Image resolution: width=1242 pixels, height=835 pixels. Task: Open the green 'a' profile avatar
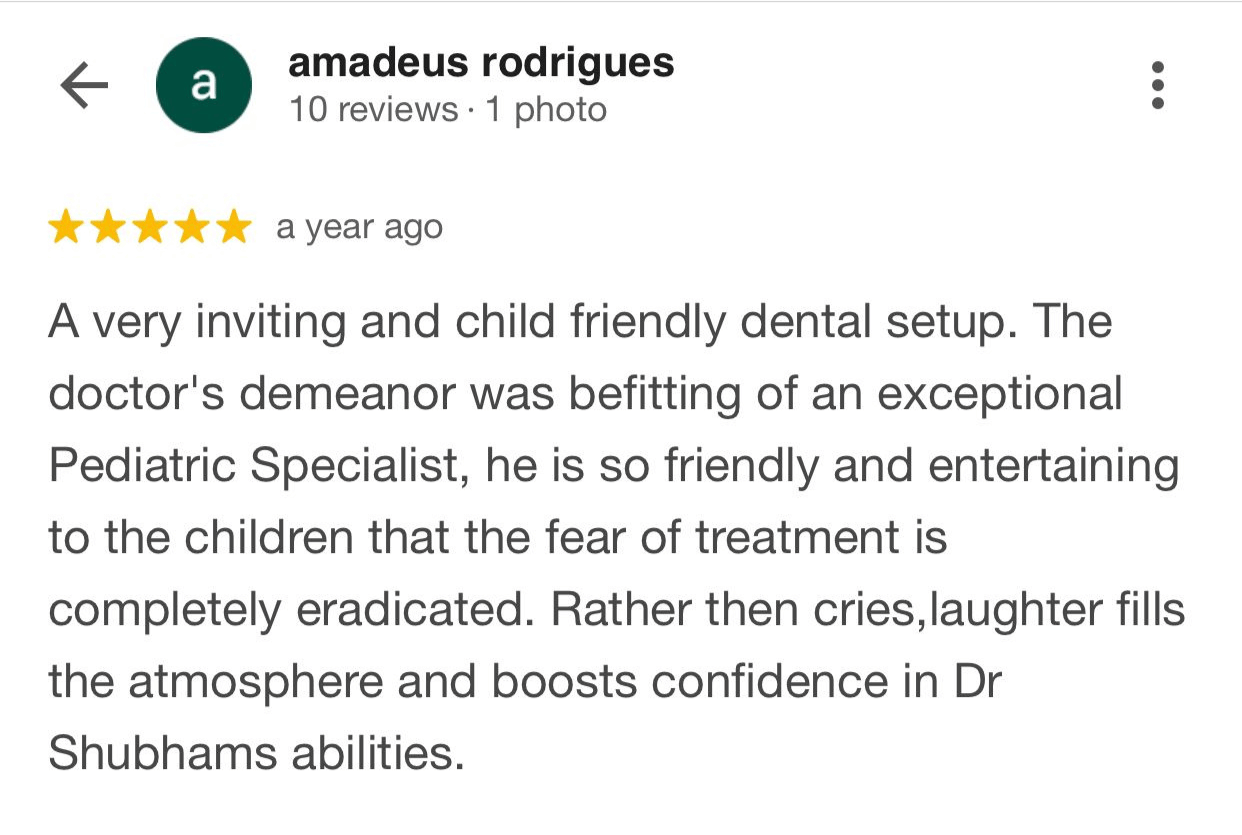click(203, 85)
